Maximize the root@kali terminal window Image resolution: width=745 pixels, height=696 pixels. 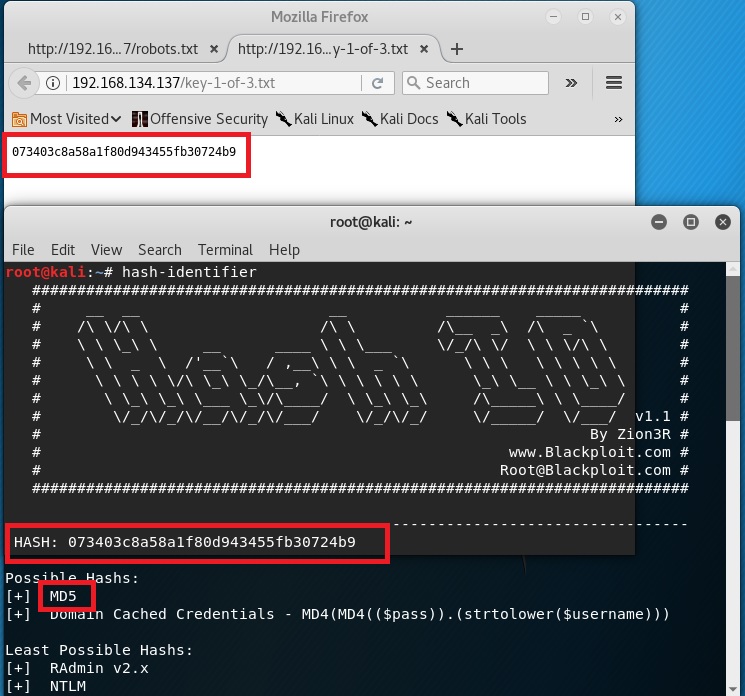690,222
